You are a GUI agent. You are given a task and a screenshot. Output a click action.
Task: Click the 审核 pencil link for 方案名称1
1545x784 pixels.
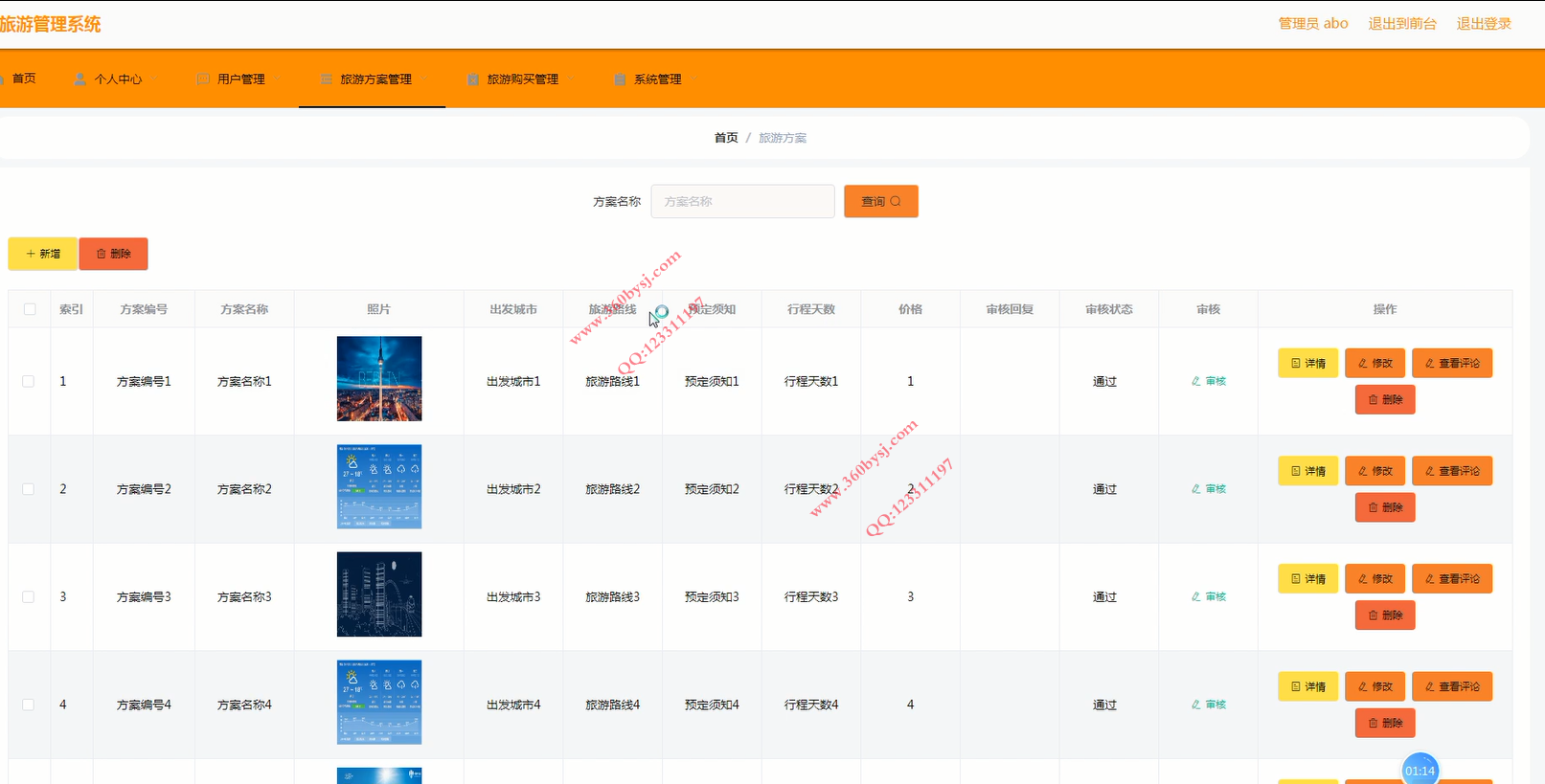tap(1209, 381)
